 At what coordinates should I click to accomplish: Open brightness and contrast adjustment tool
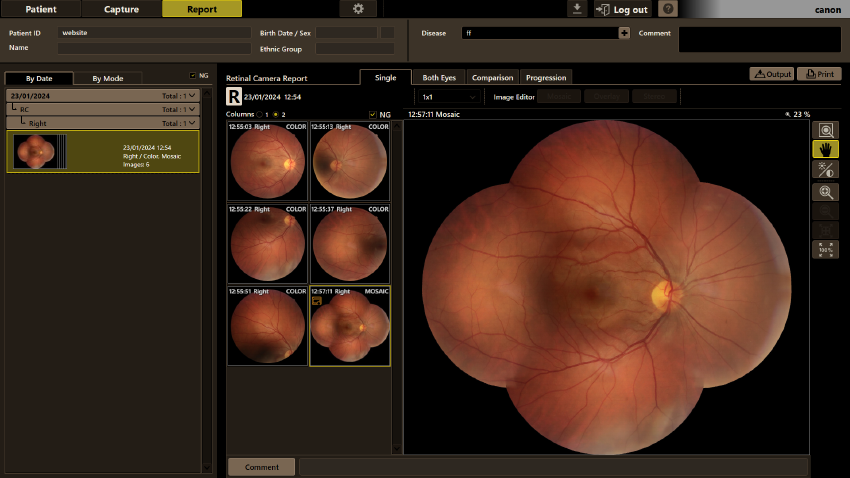tap(825, 170)
